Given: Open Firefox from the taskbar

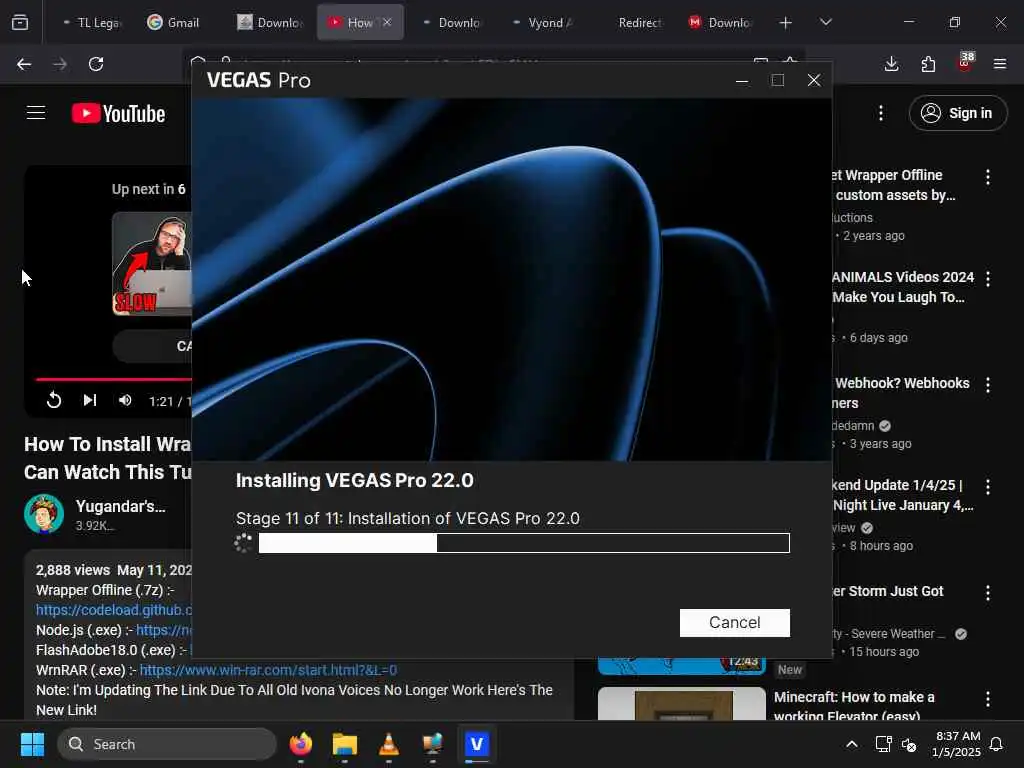Looking at the screenshot, I should (301, 744).
